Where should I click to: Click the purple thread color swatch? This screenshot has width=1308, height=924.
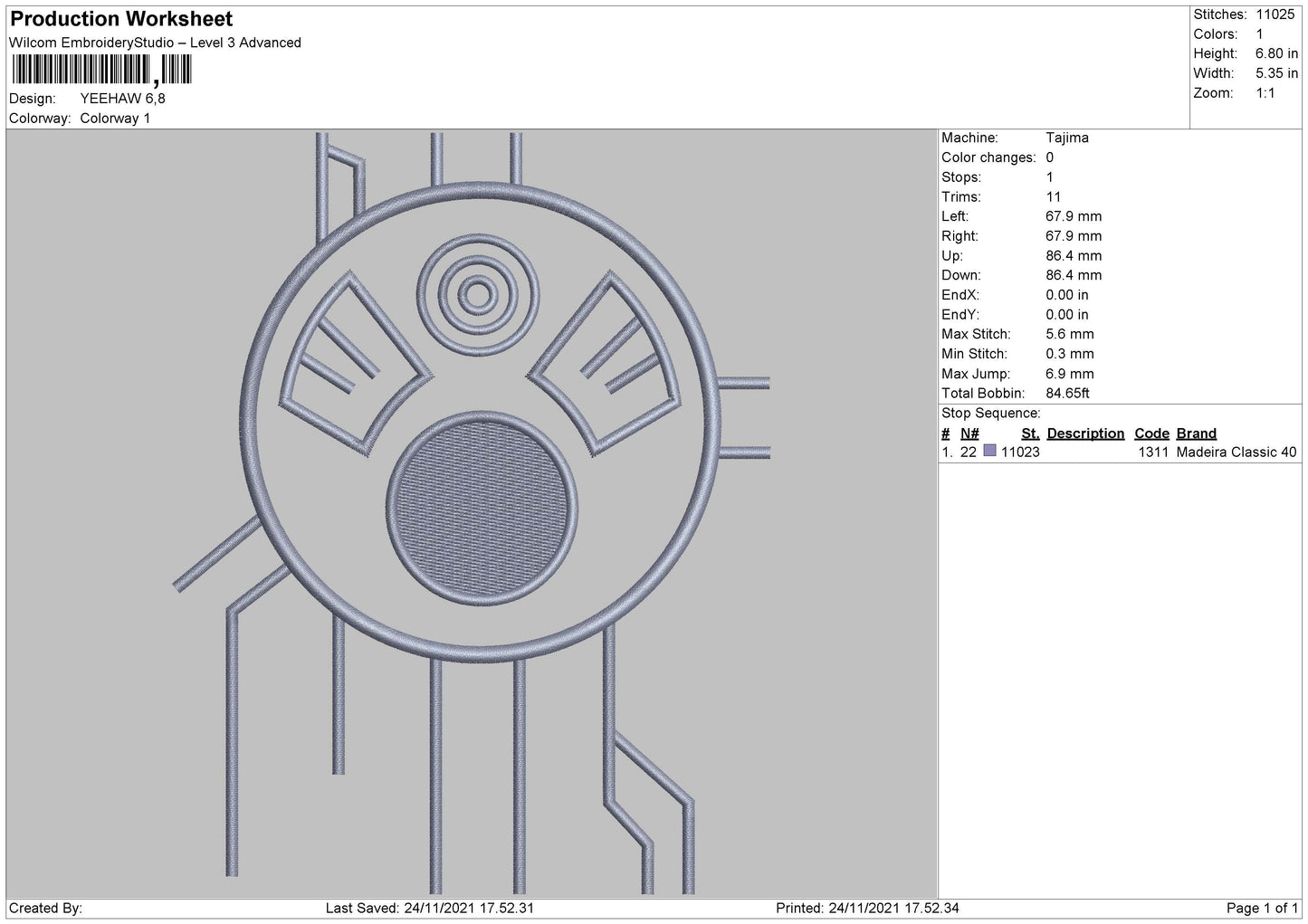click(x=989, y=452)
